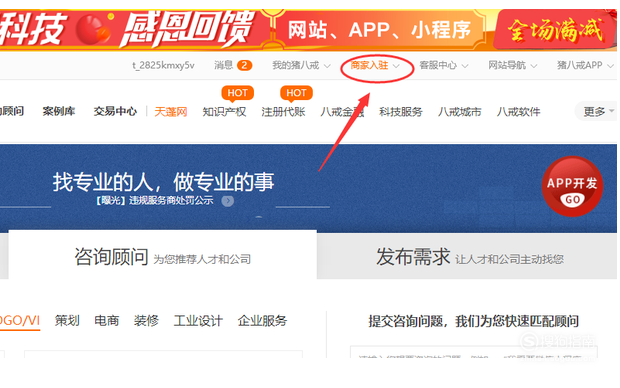The image size is (620, 388).
Task: Click the HOT badge above 注册代账
Action: click(x=296, y=93)
